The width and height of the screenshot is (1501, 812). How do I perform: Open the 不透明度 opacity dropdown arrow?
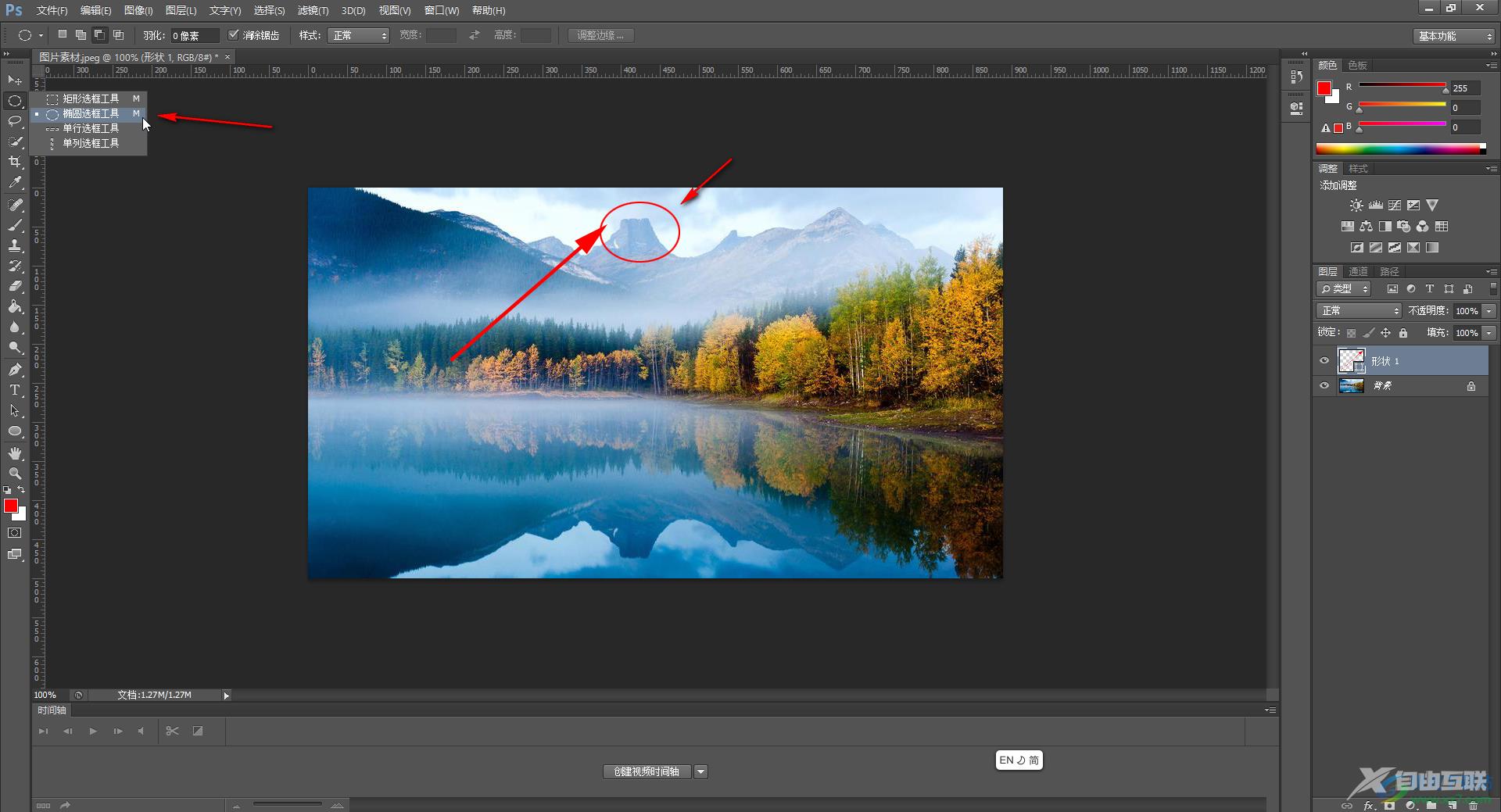[x=1488, y=311]
